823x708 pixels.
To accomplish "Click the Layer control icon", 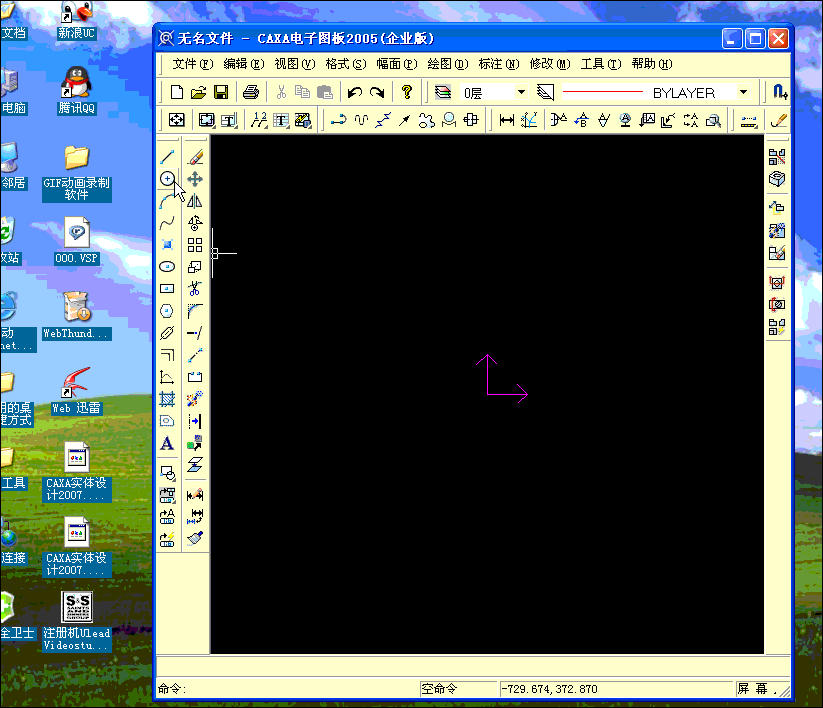I will pyautogui.click(x=443, y=93).
